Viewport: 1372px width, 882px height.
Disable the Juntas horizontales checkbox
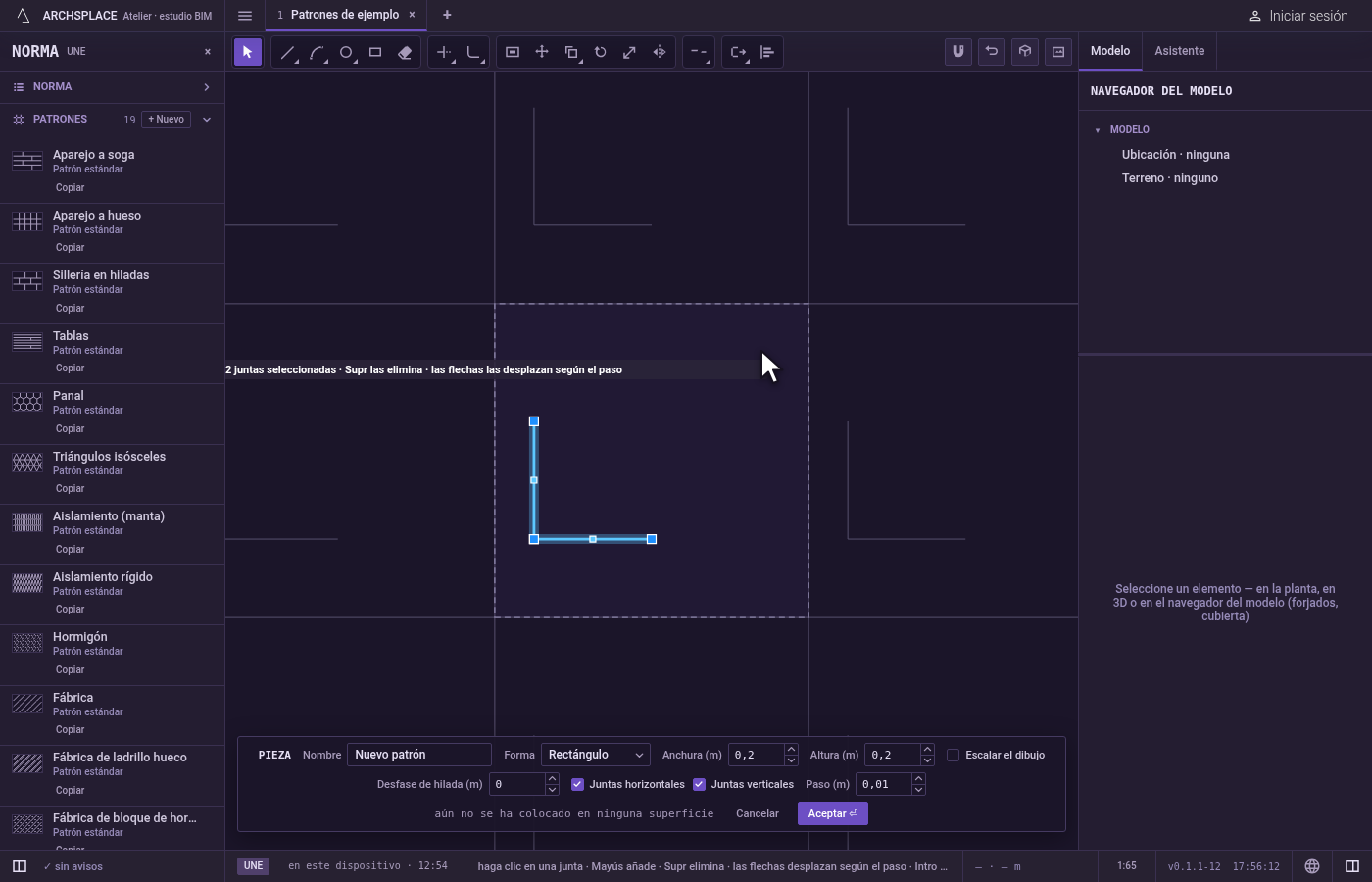pos(577,784)
